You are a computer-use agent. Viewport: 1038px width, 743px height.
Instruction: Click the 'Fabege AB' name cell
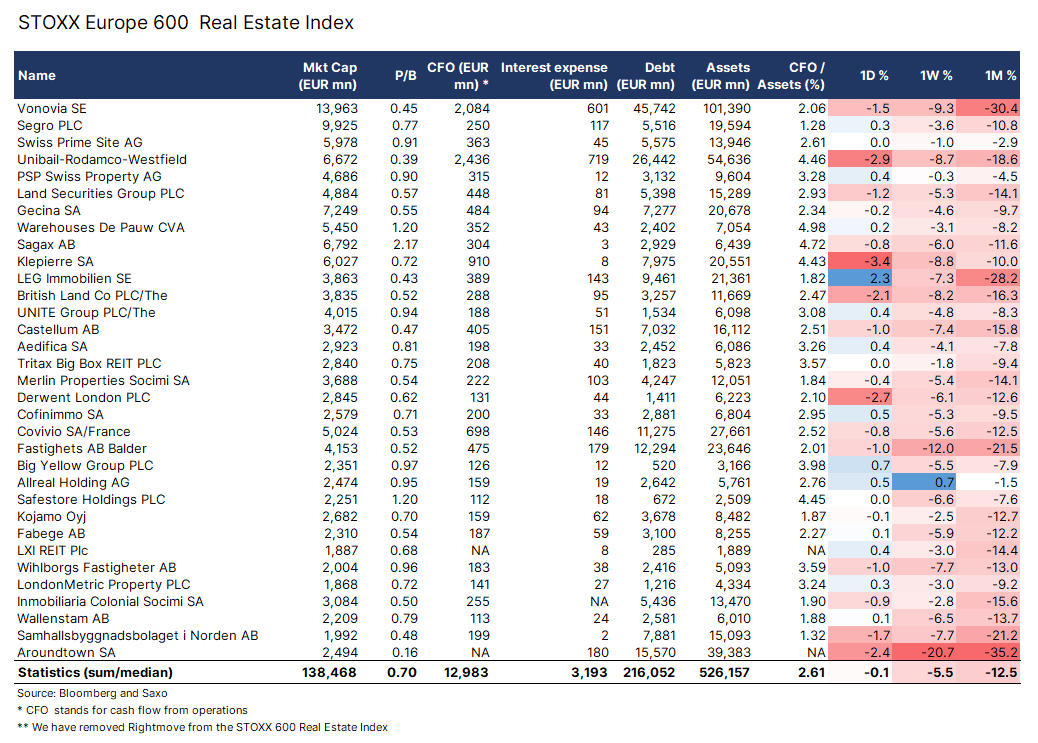[x=51, y=534]
